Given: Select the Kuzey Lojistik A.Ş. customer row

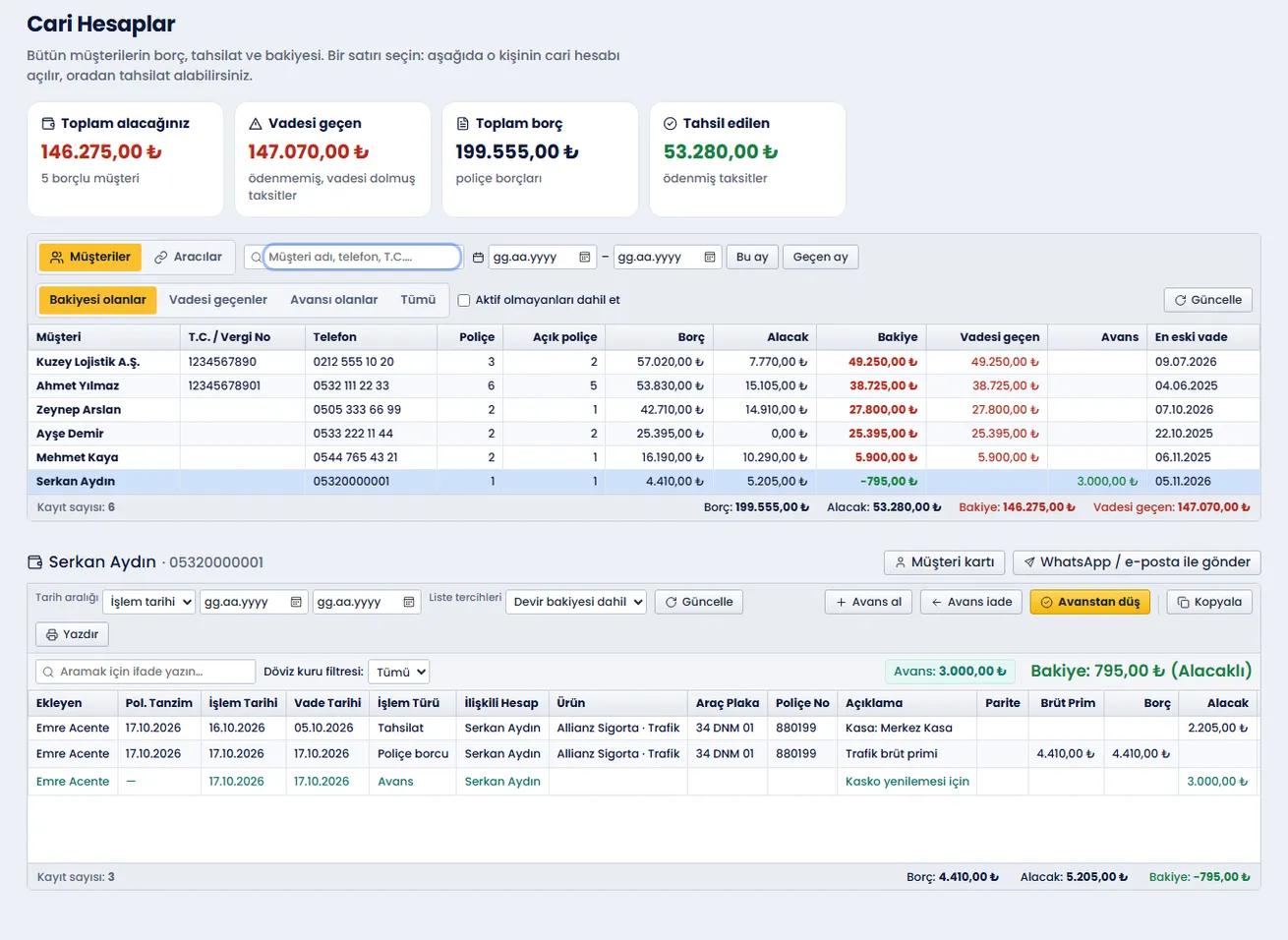Looking at the screenshot, I should coord(644,362).
